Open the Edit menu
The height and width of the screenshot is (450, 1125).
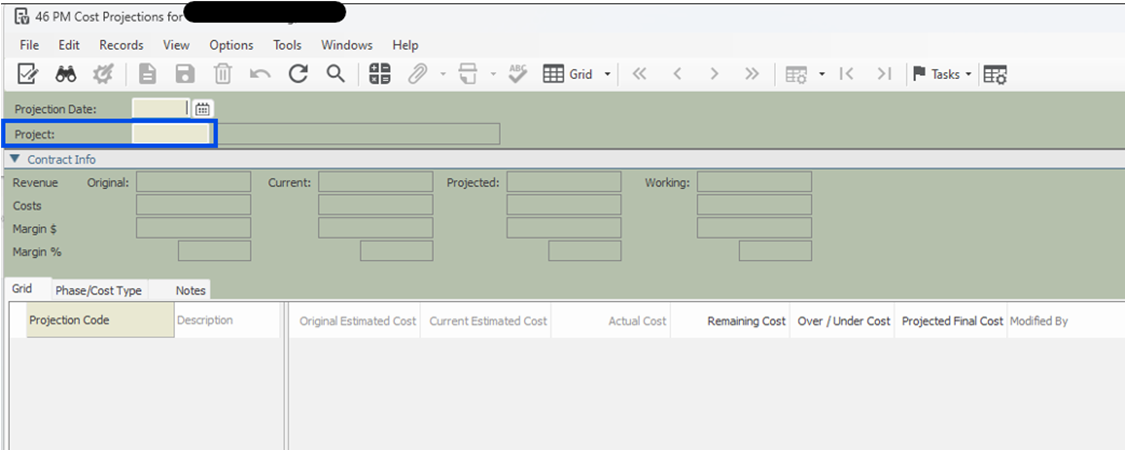[x=69, y=45]
